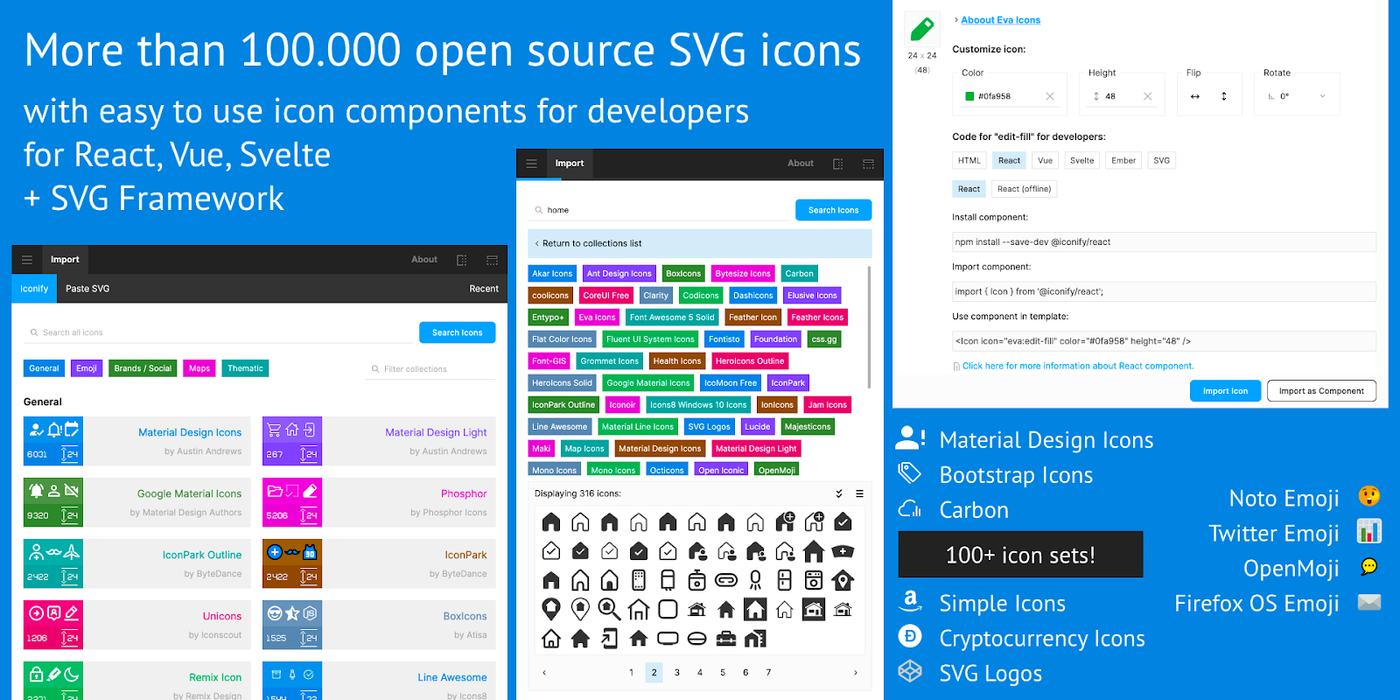1400x700 pixels.
Task: Click magnifier icon in Filter collections field
Action: [376, 369]
